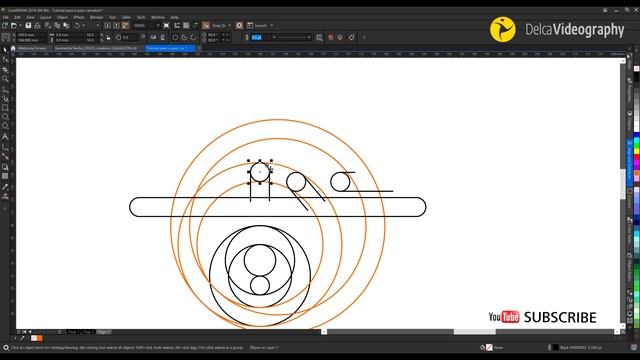Choose the Arc shape mode button

193,38
